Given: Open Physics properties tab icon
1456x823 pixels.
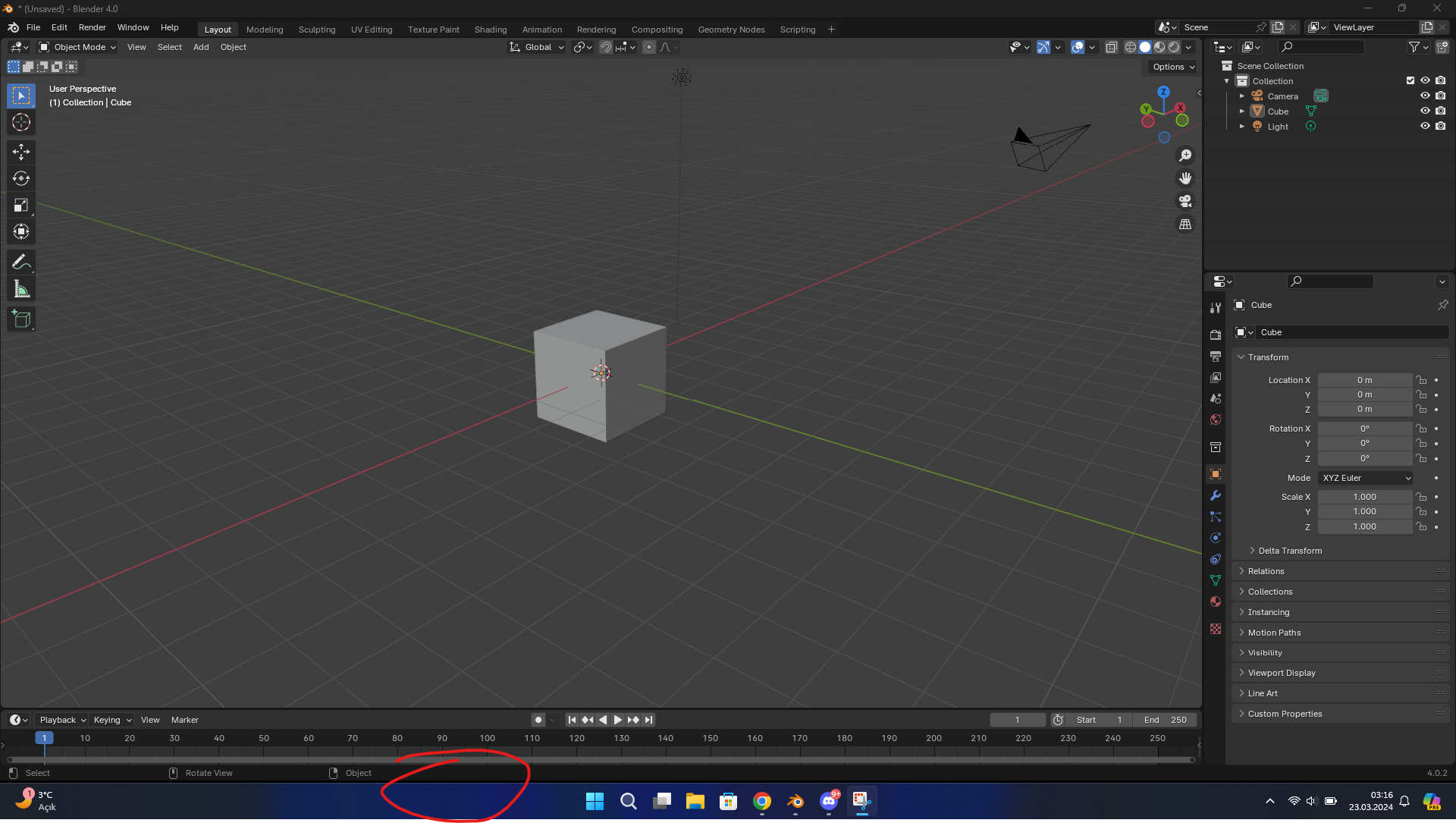Looking at the screenshot, I should (x=1216, y=538).
